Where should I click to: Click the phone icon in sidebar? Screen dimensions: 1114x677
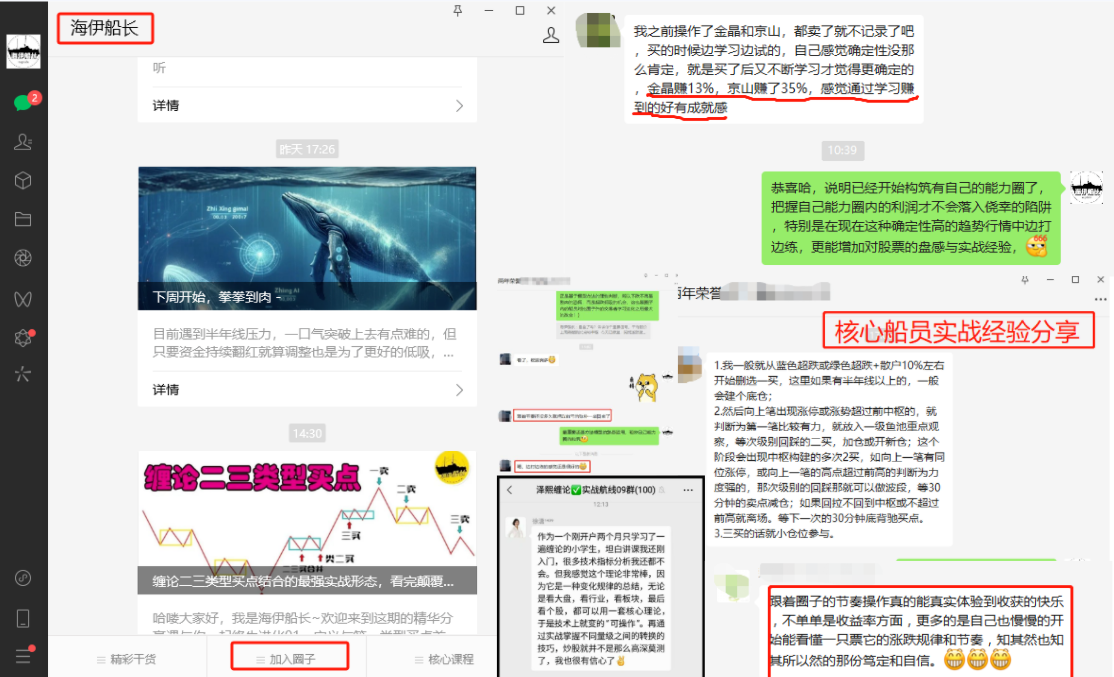(x=23, y=617)
